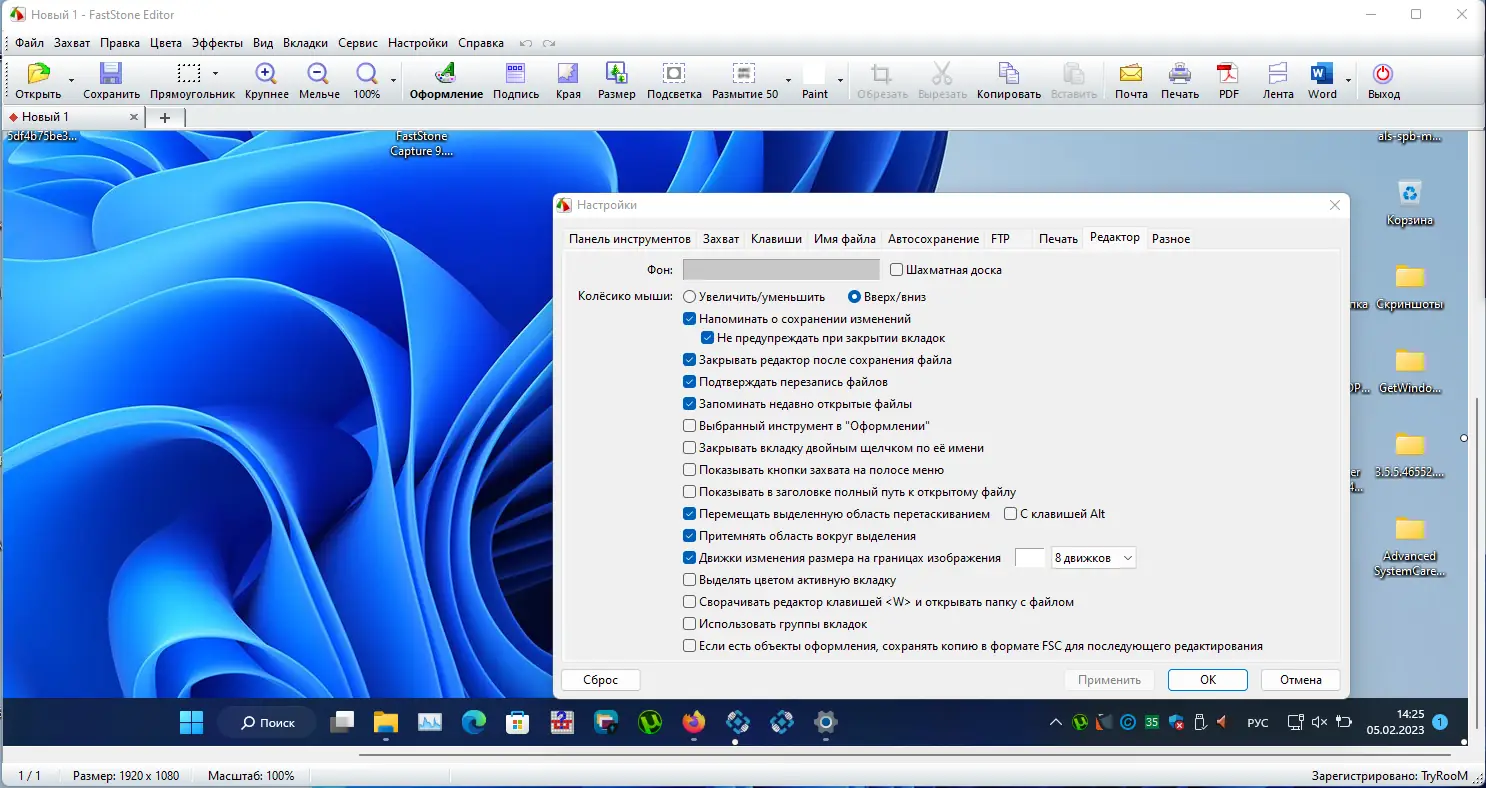Viewport: 1486px width, 788px height.
Task: Open the Resize (Размер) tool
Action: point(616,74)
